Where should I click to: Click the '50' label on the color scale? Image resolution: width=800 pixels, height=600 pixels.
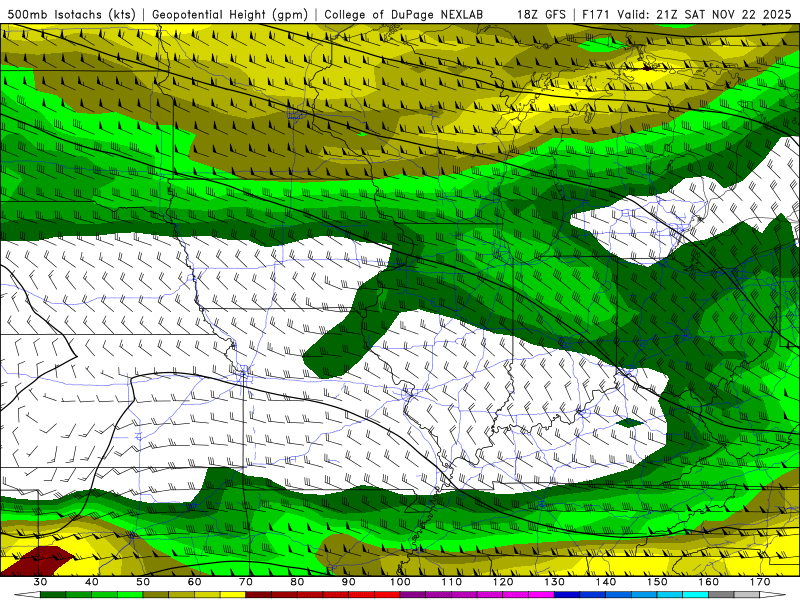[143, 582]
